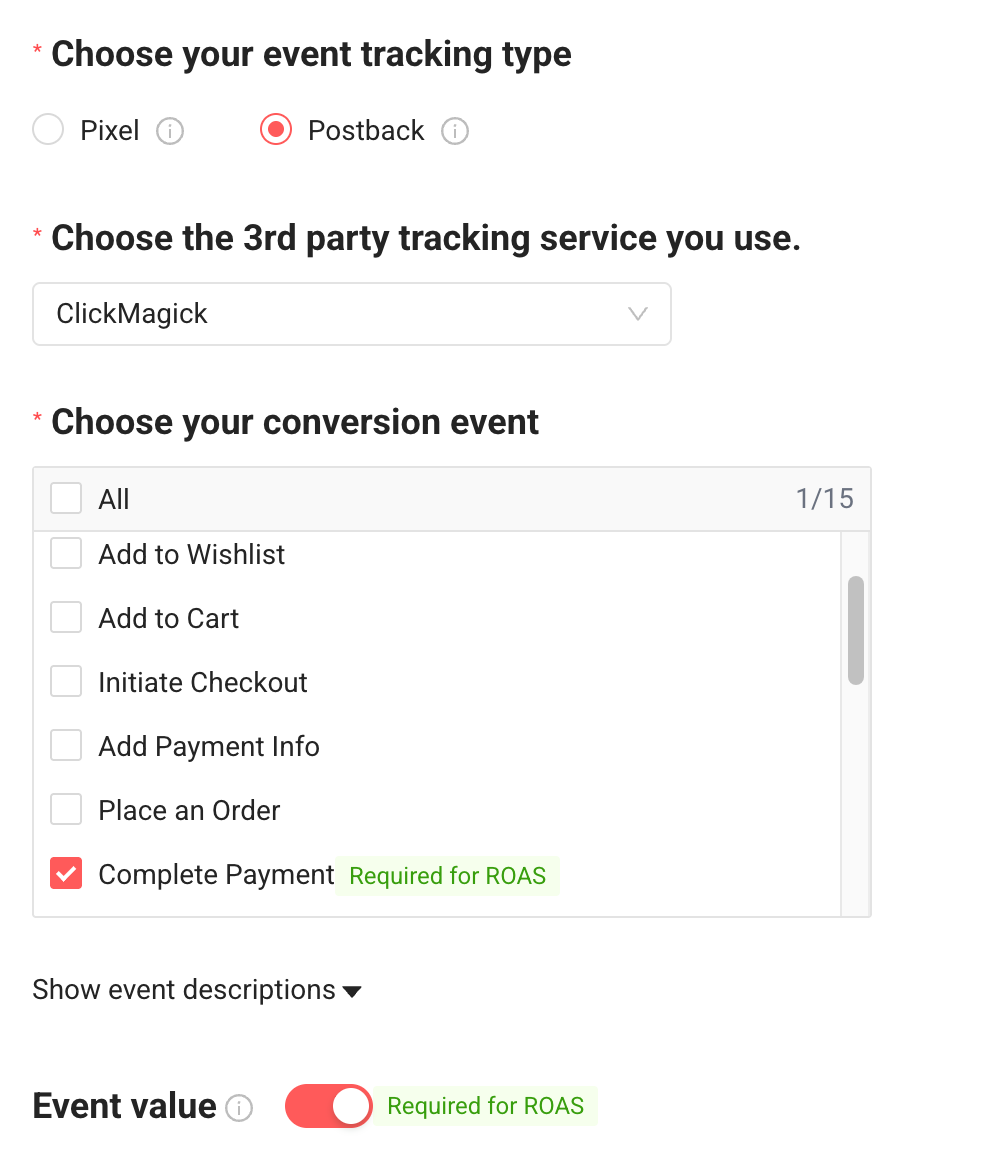
Task: Click the Required for ROAS tag by Complete Payment
Action: 447,876
